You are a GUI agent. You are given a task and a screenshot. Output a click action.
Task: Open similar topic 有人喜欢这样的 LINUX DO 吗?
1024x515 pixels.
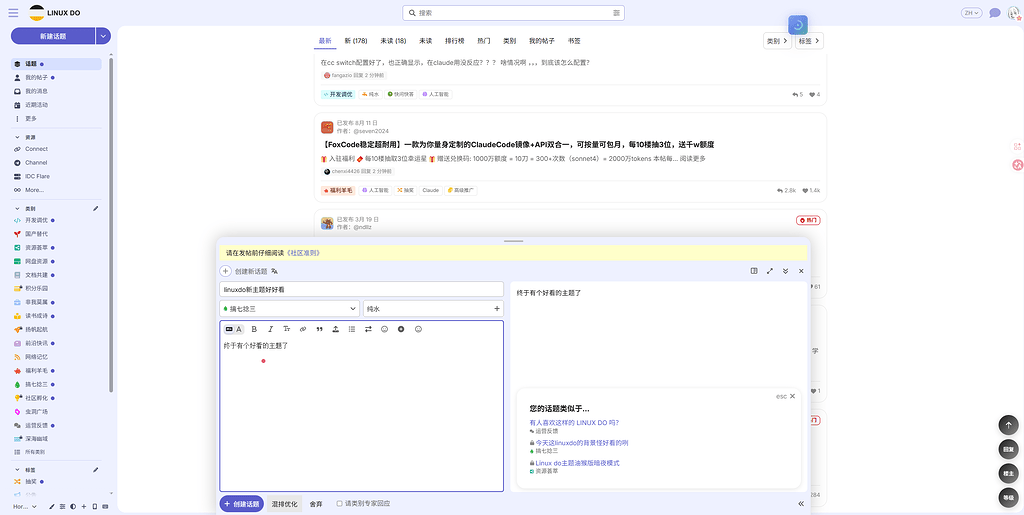click(x=574, y=422)
